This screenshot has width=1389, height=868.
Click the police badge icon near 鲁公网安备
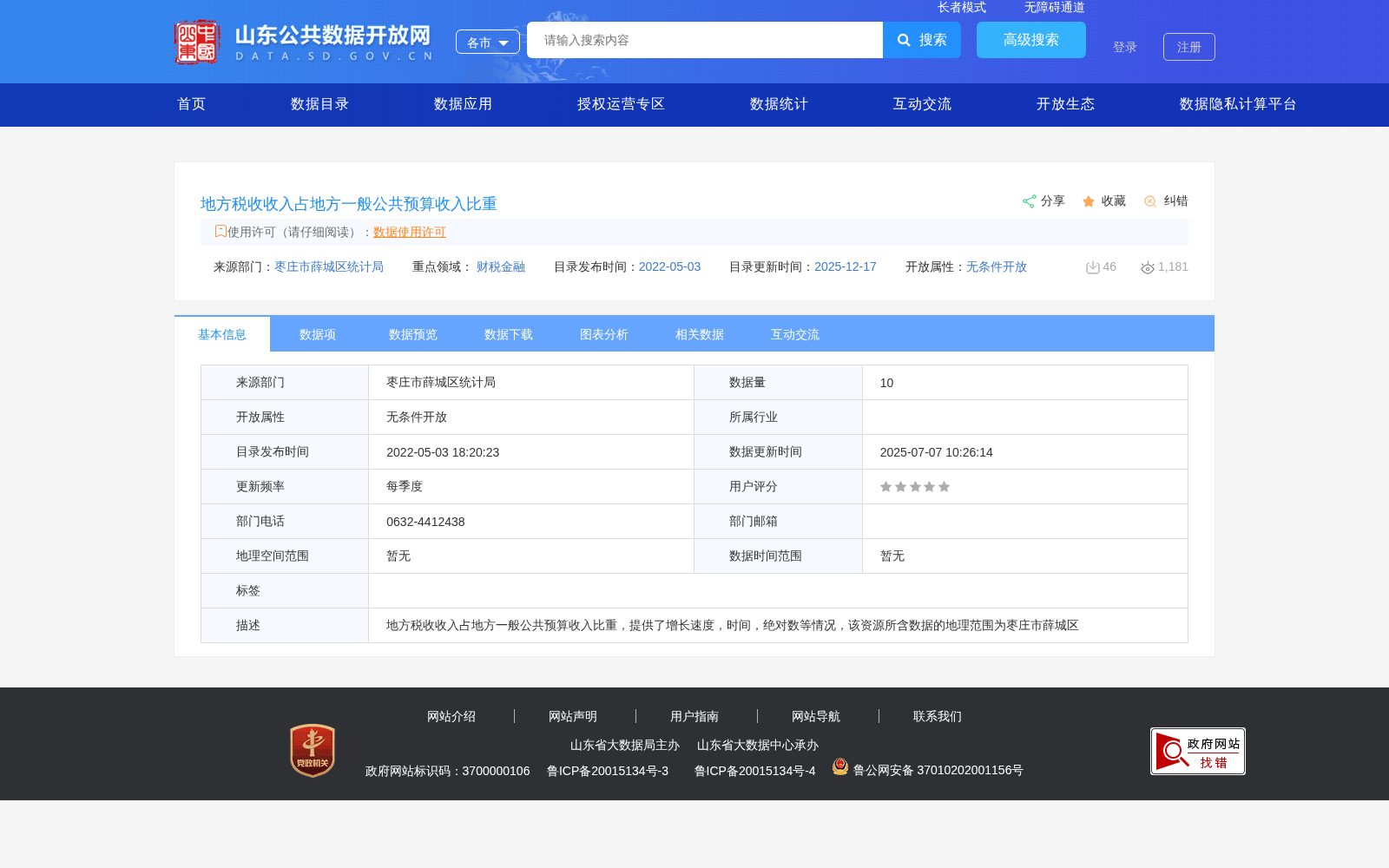pyautogui.click(x=840, y=766)
